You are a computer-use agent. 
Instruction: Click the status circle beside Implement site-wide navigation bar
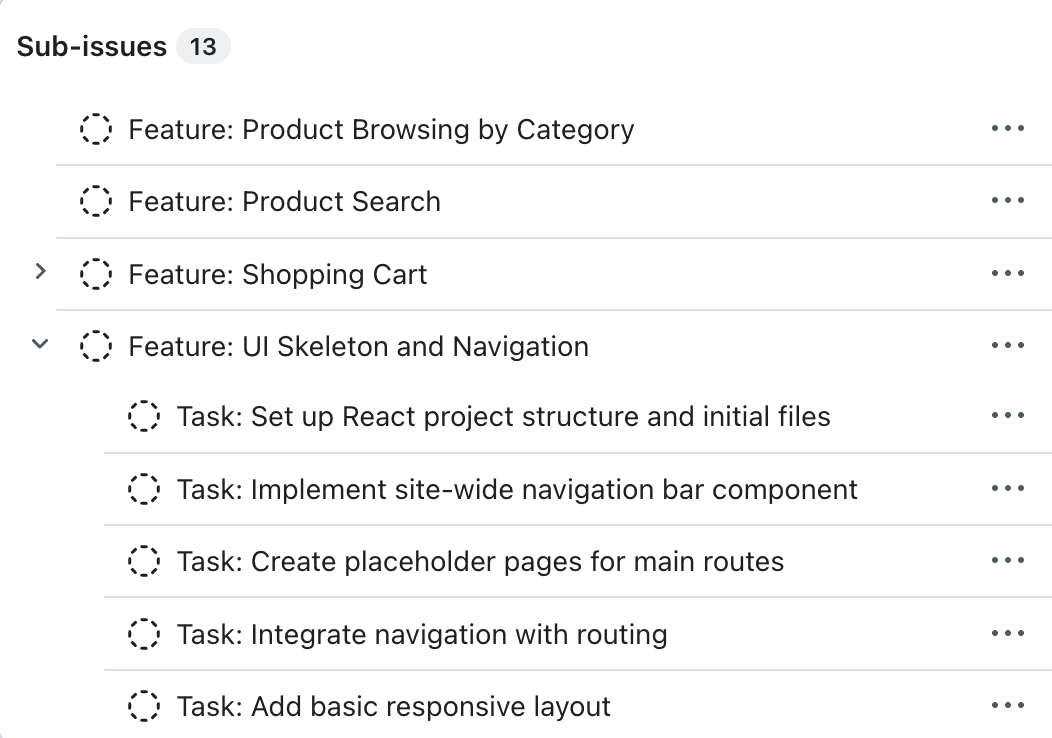click(x=145, y=489)
